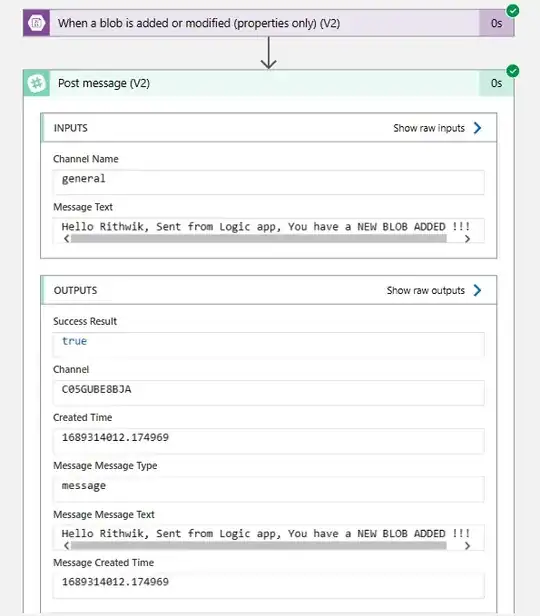Click the output Message Text horizontal scrollbar thumb

point(259,545)
